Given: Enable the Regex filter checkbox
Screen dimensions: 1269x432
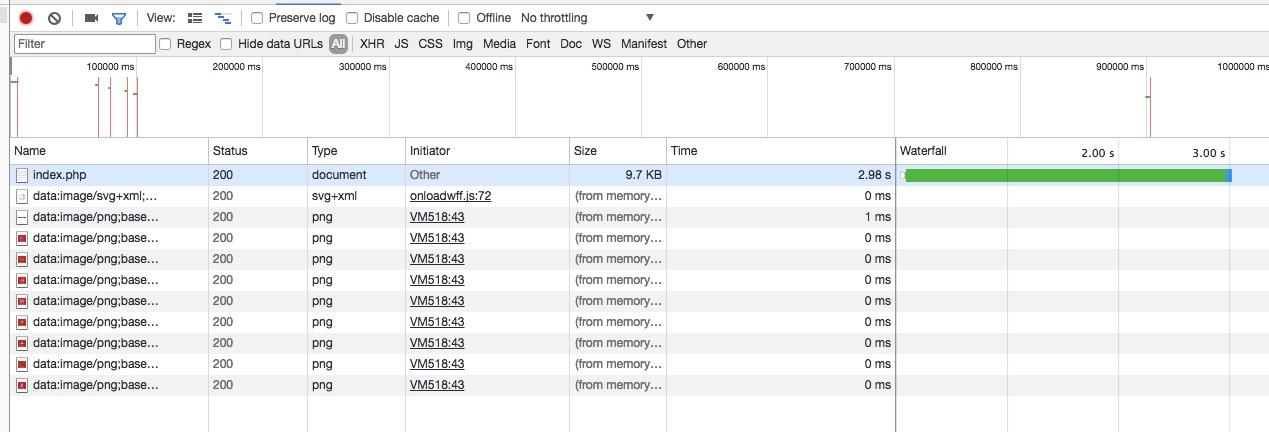Looking at the screenshot, I should (166, 44).
